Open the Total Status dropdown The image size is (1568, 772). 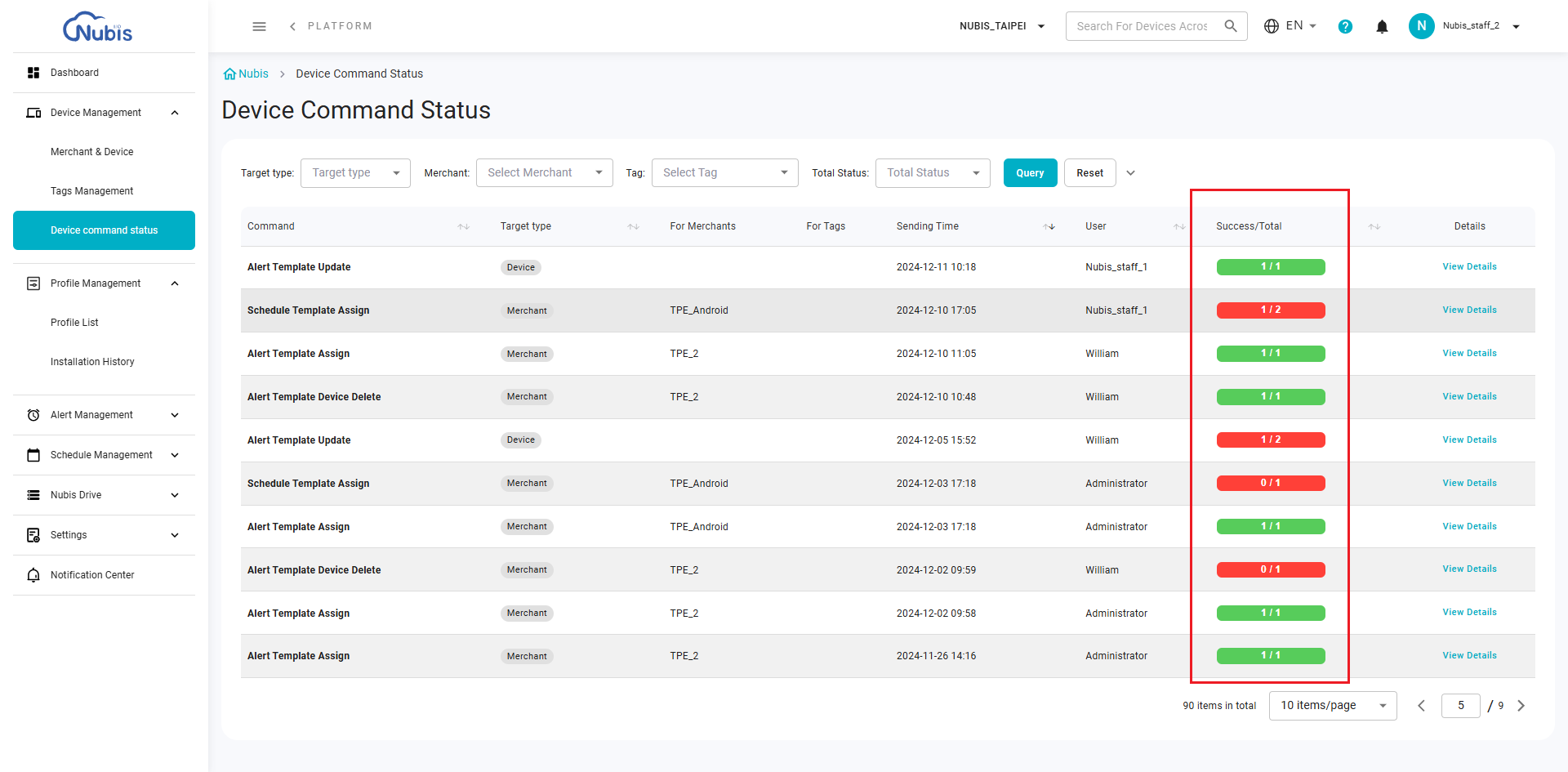tap(933, 173)
